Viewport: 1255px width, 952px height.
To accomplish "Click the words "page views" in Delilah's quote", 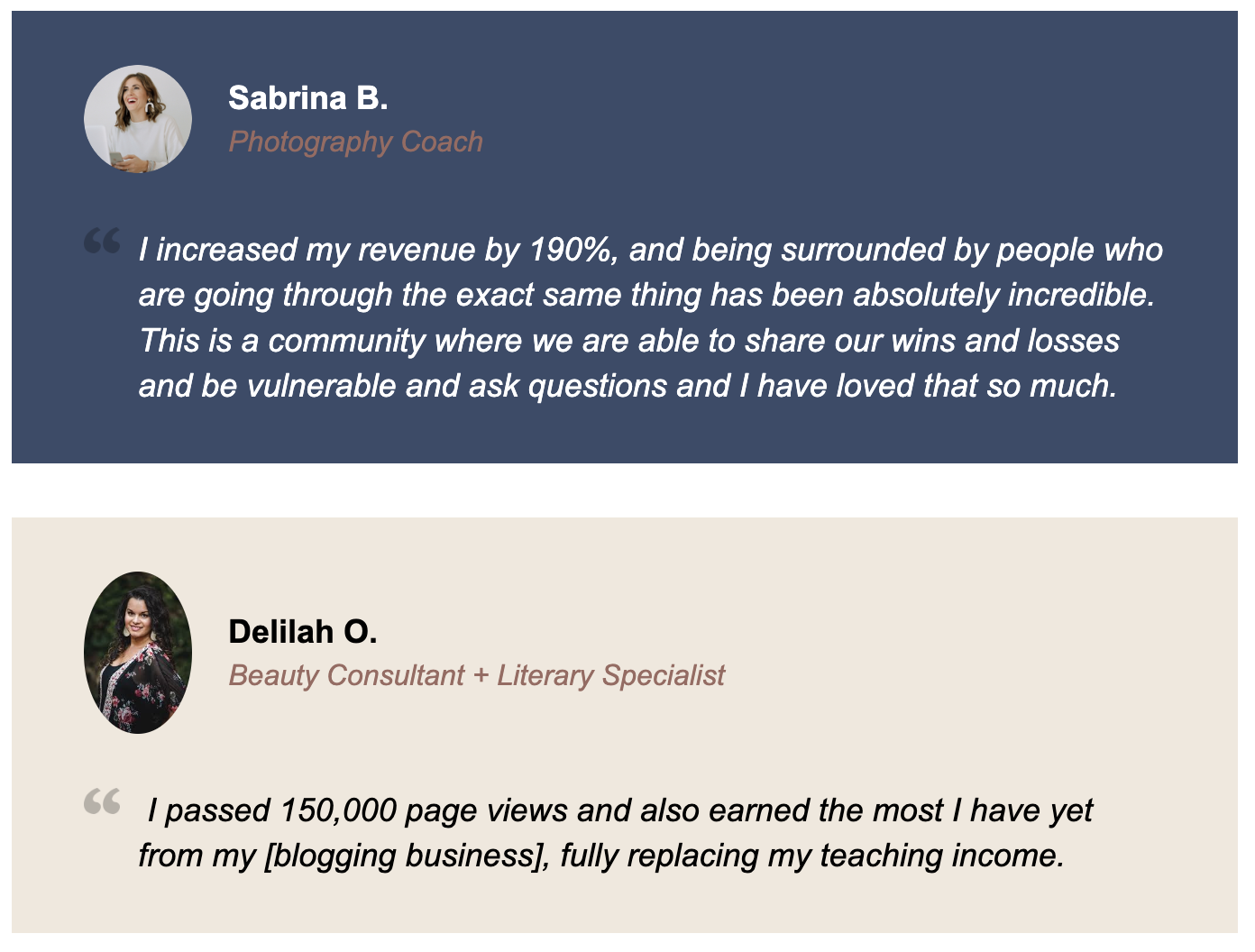I will coord(487,810).
